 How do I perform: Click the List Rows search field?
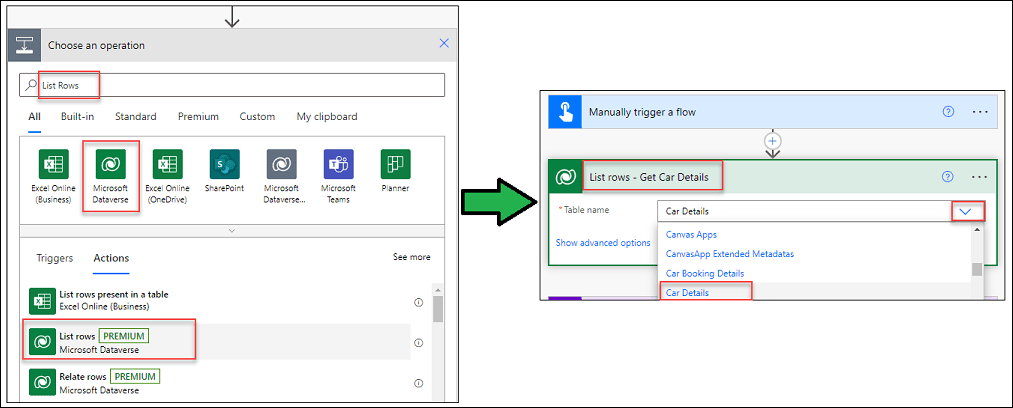click(232, 85)
